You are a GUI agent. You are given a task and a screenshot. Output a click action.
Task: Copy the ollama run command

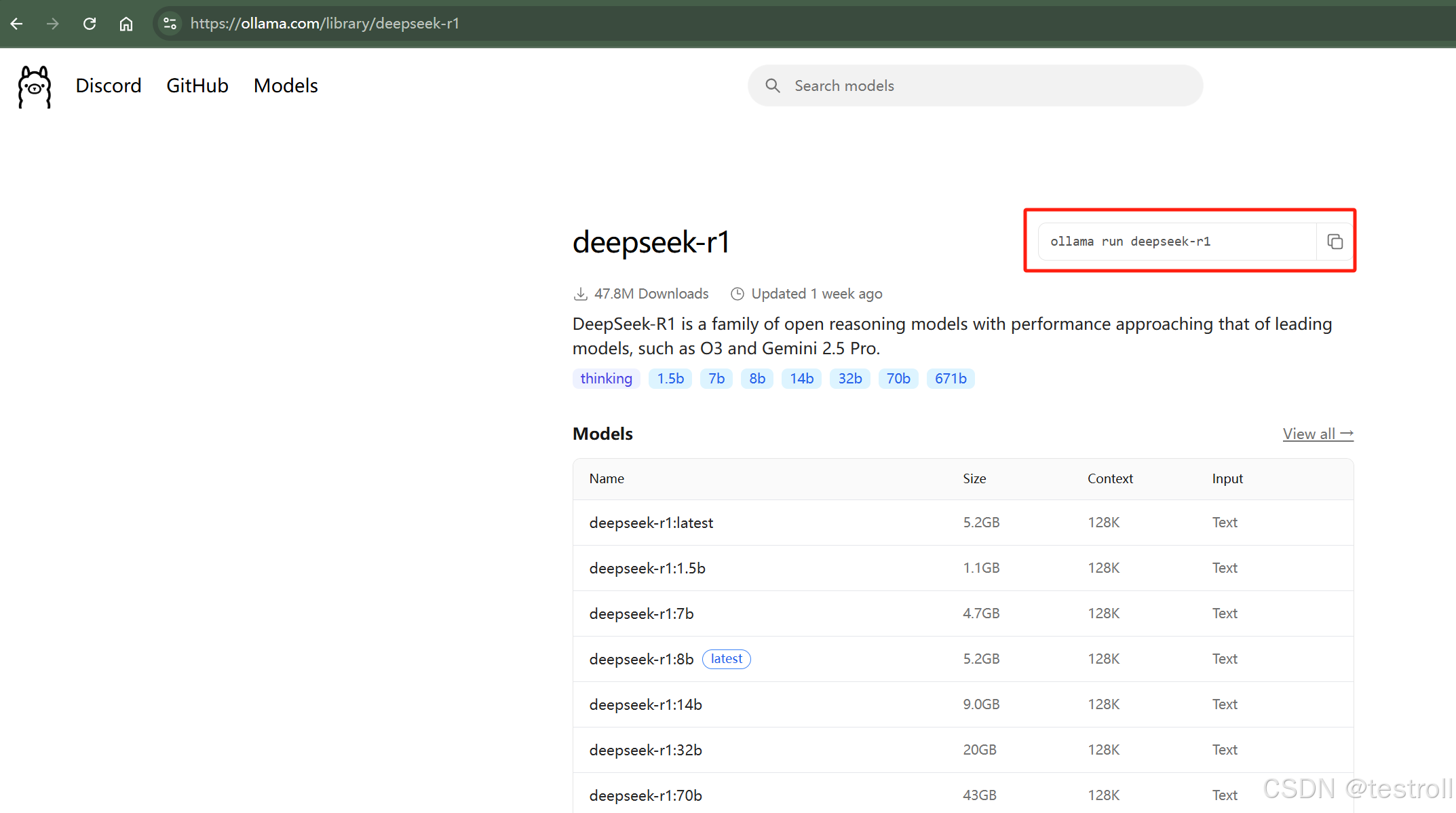tap(1335, 242)
